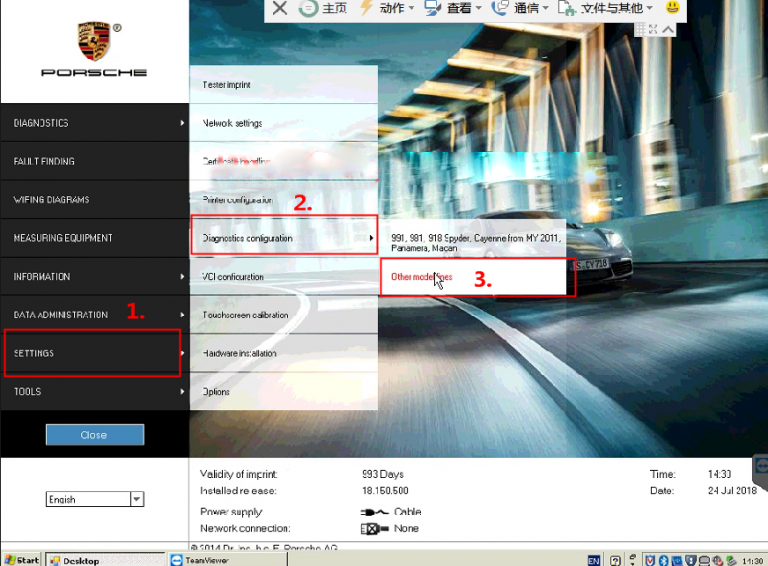Open VCI configuration entry
The height and width of the screenshot is (566, 768).
pyautogui.click(x=284, y=276)
